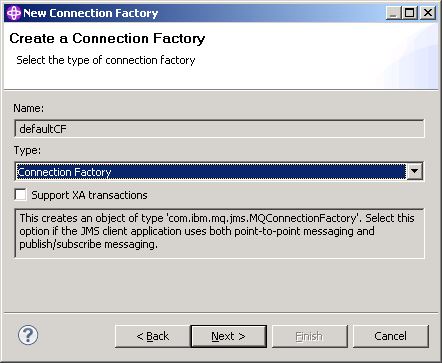The width and height of the screenshot is (442, 363).
Task: Close the dialog with the X button
Action: [427, 13]
